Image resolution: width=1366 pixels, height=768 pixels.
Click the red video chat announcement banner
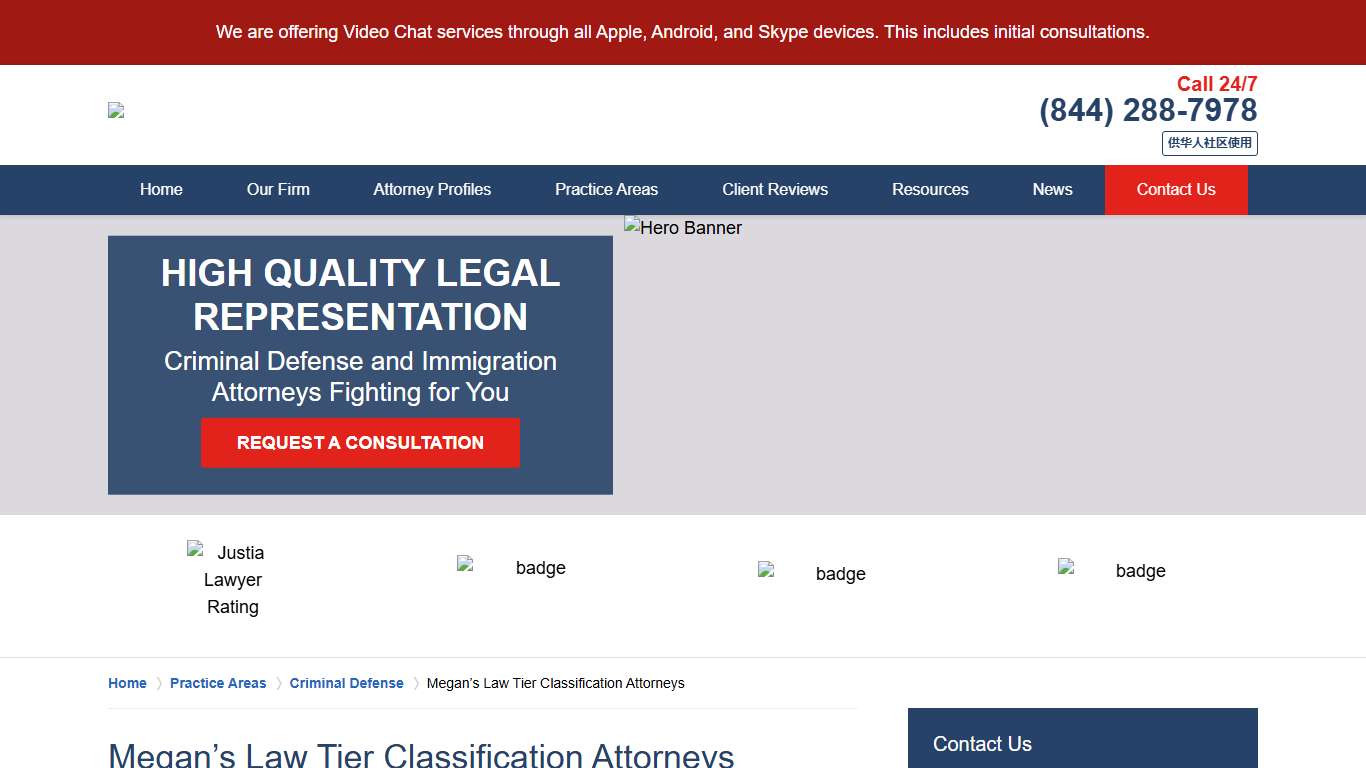683,31
